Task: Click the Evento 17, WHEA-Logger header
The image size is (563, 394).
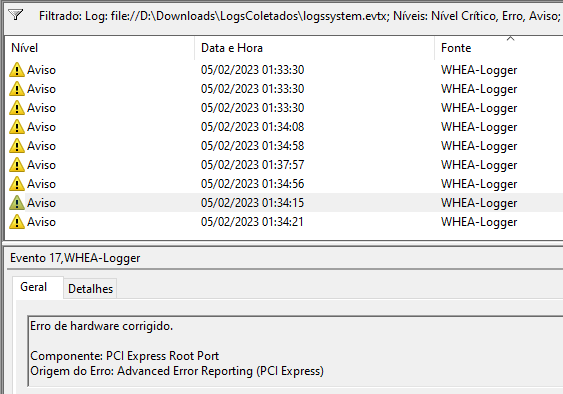Action: 75,258
